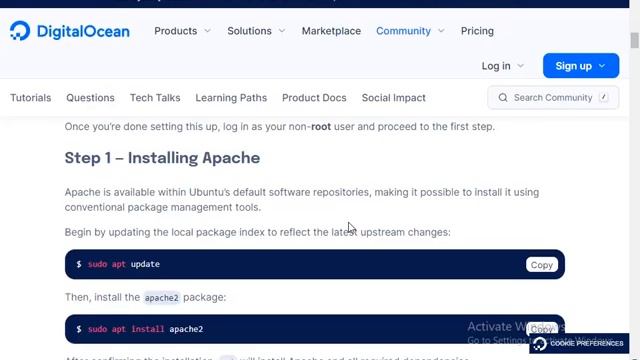Click the Sign up chevron arrow
This screenshot has width=640, height=360.
[x=602, y=66]
